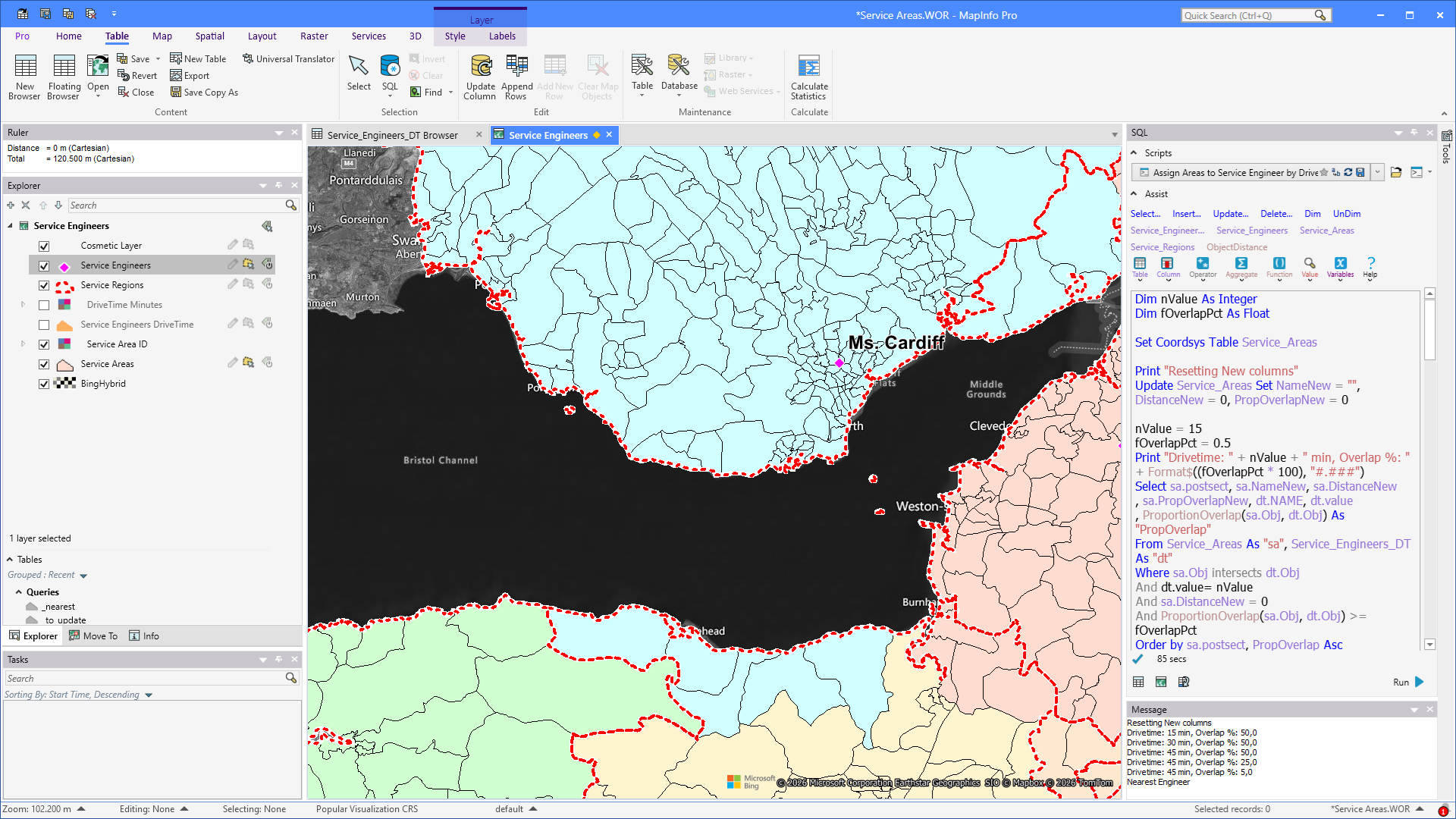
Task: Toggle the Service Regions layer visibility
Action: click(44, 285)
